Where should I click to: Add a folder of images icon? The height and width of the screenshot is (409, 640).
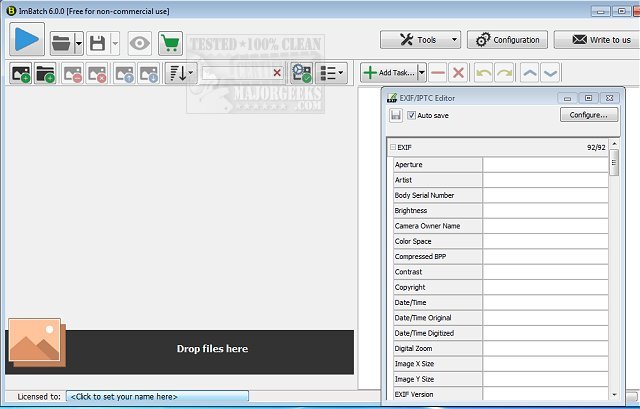click(45, 73)
